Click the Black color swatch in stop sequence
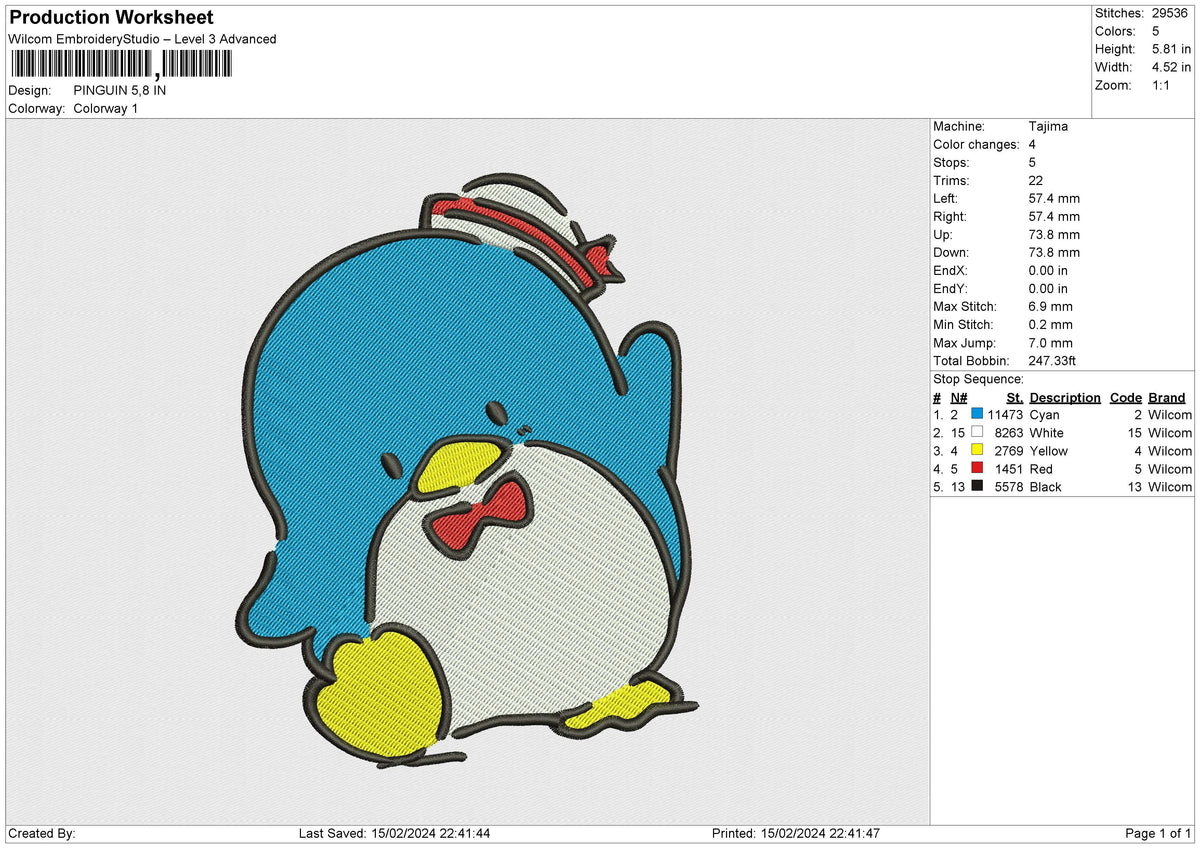 coord(977,486)
